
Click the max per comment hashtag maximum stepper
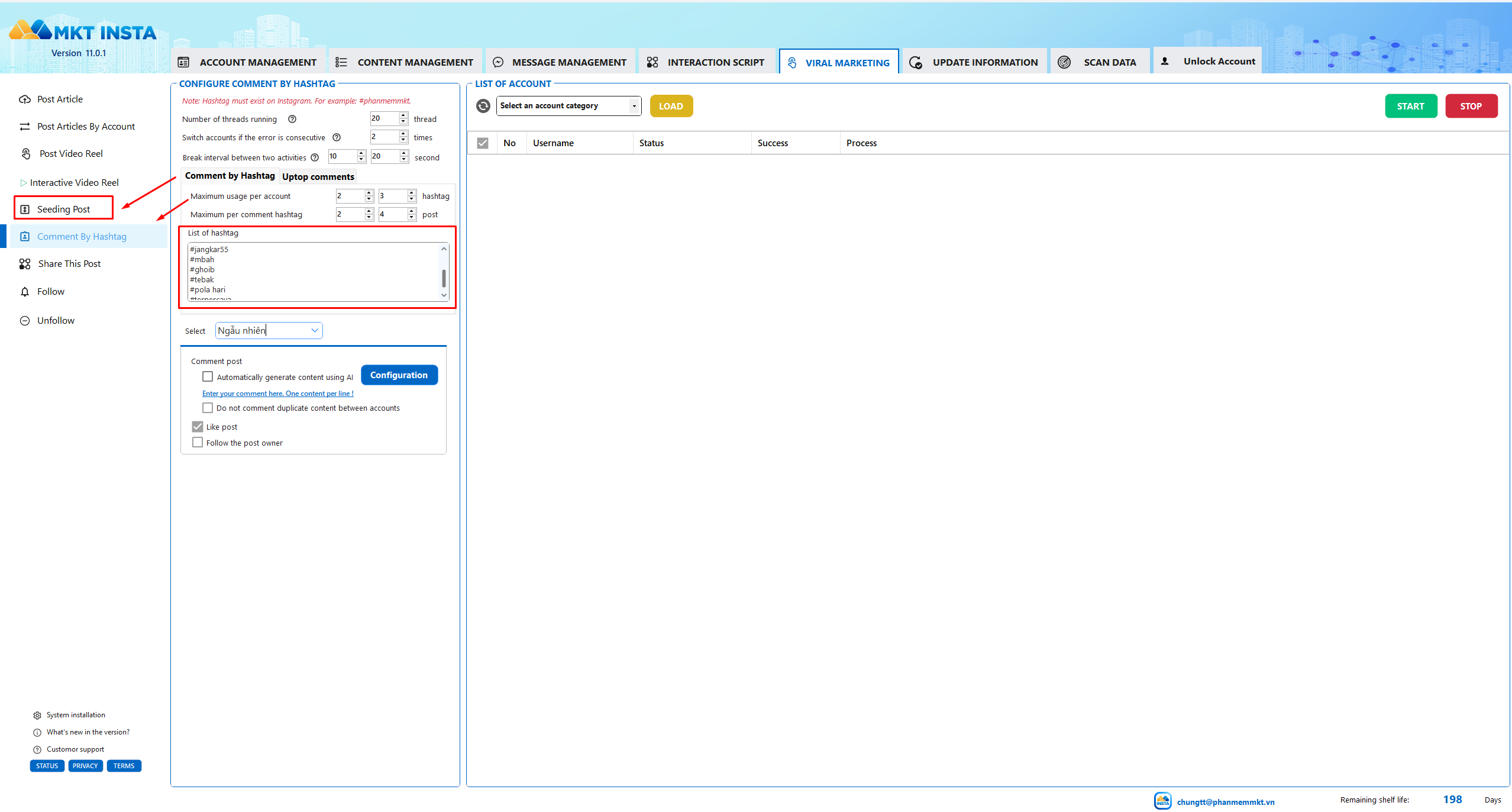(412, 214)
